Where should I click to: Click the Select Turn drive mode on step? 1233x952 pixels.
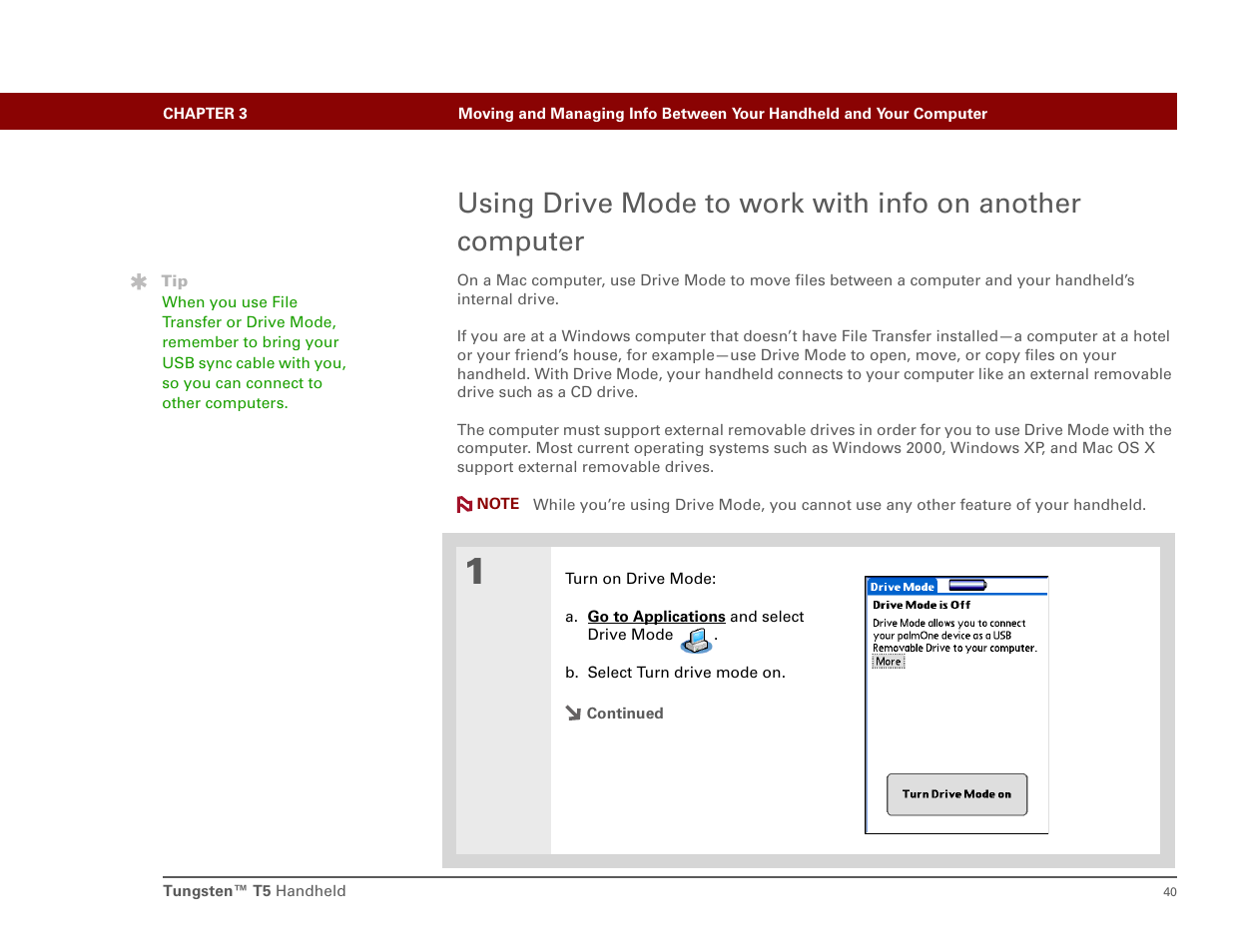point(686,673)
